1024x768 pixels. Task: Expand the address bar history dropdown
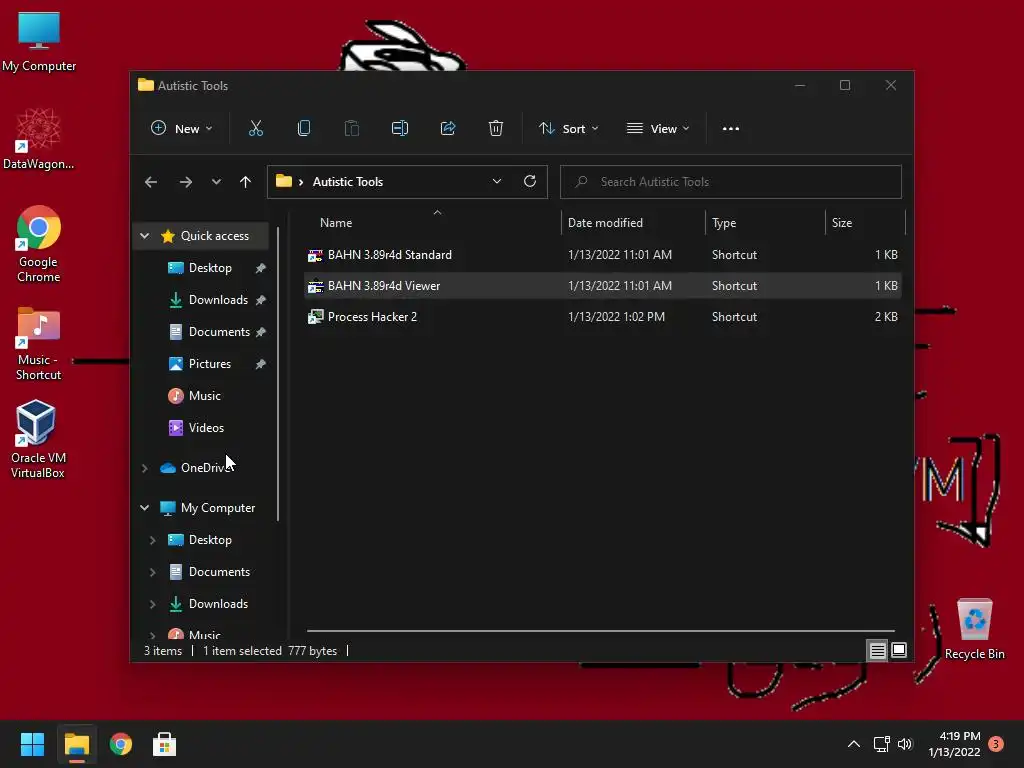pyautogui.click(x=497, y=182)
